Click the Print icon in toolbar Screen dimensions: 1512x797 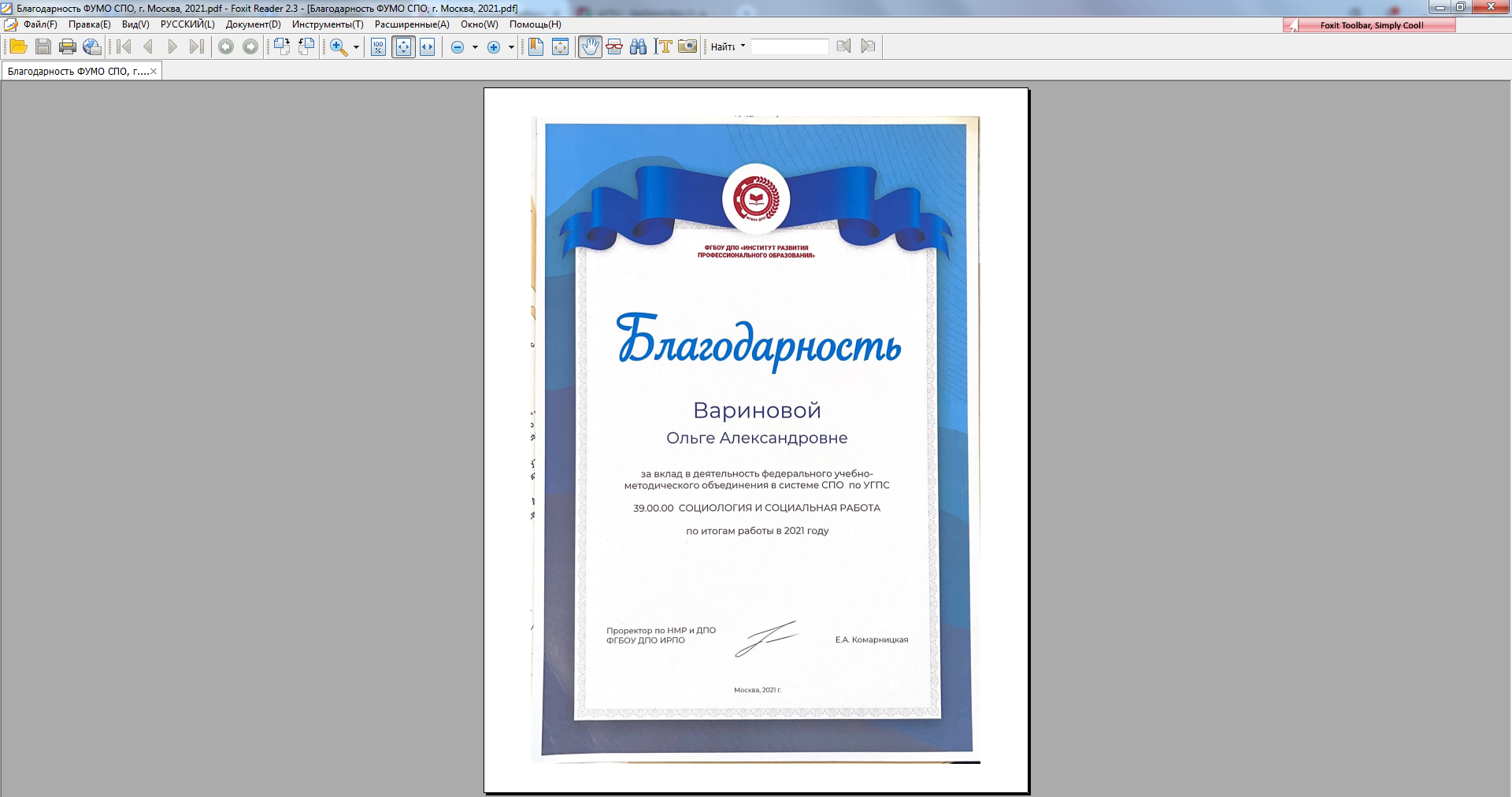click(68, 46)
